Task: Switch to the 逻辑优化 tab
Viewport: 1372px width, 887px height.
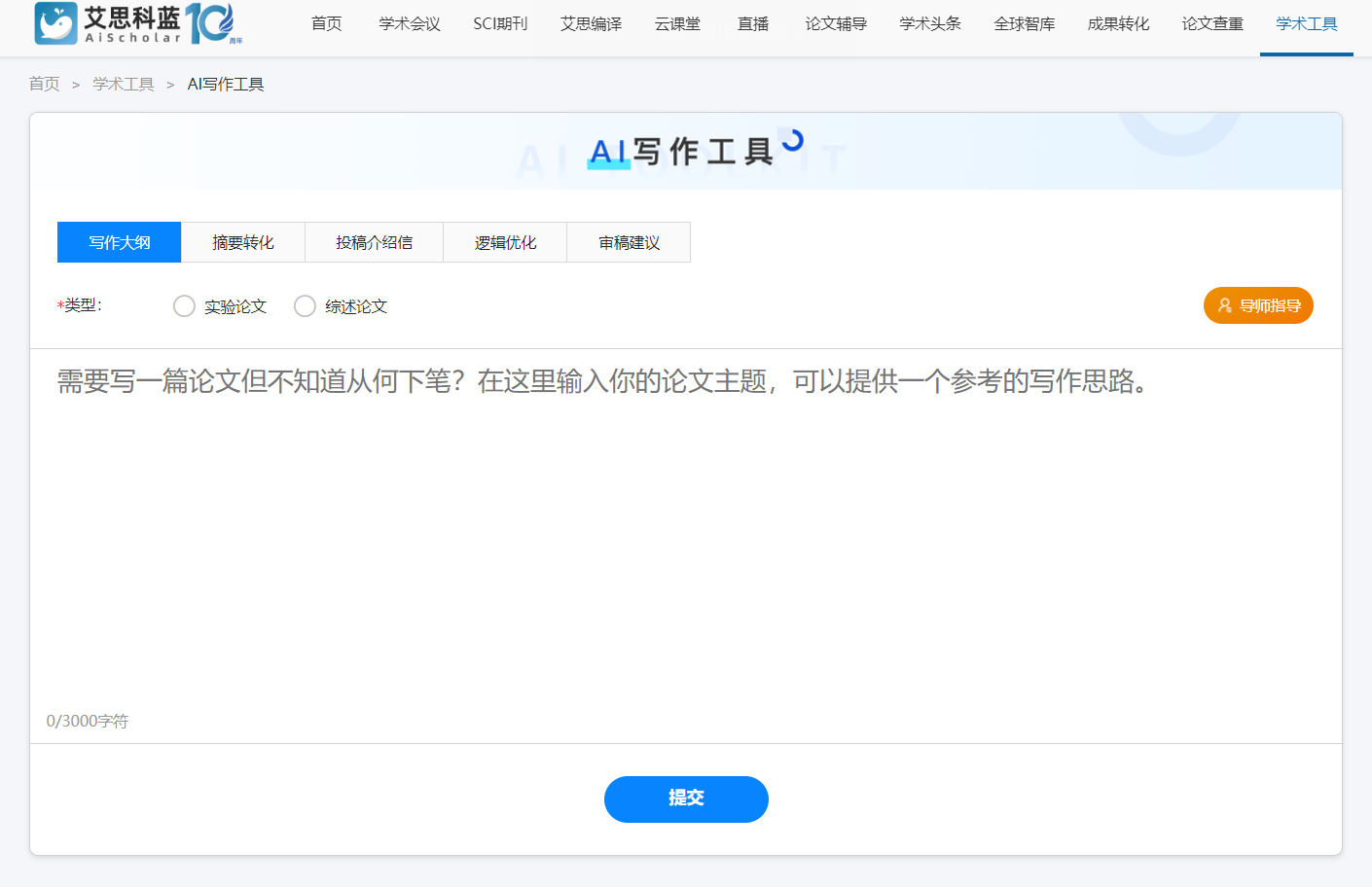Action: tap(505, 242)
